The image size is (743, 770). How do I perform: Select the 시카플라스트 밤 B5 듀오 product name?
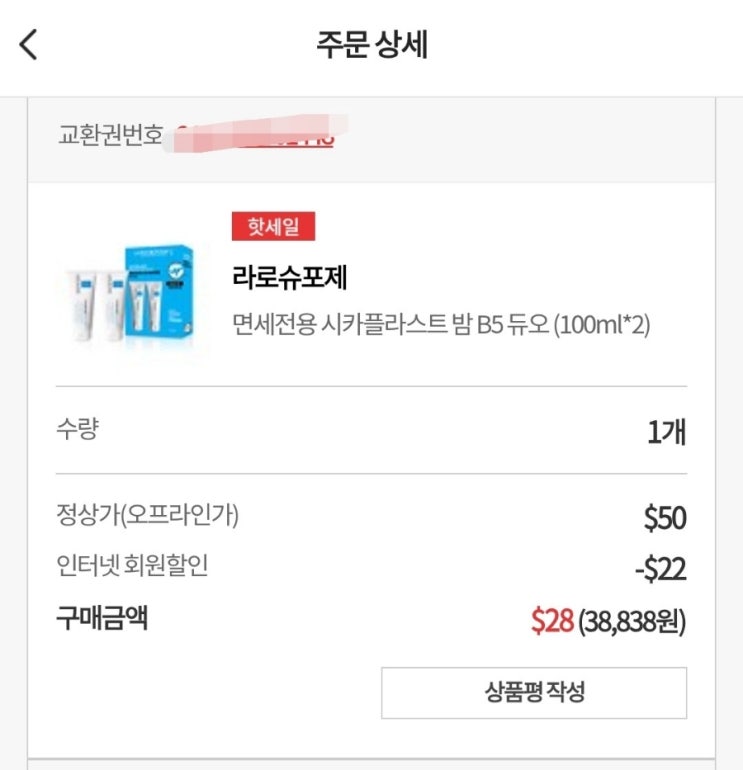(440, 325)
